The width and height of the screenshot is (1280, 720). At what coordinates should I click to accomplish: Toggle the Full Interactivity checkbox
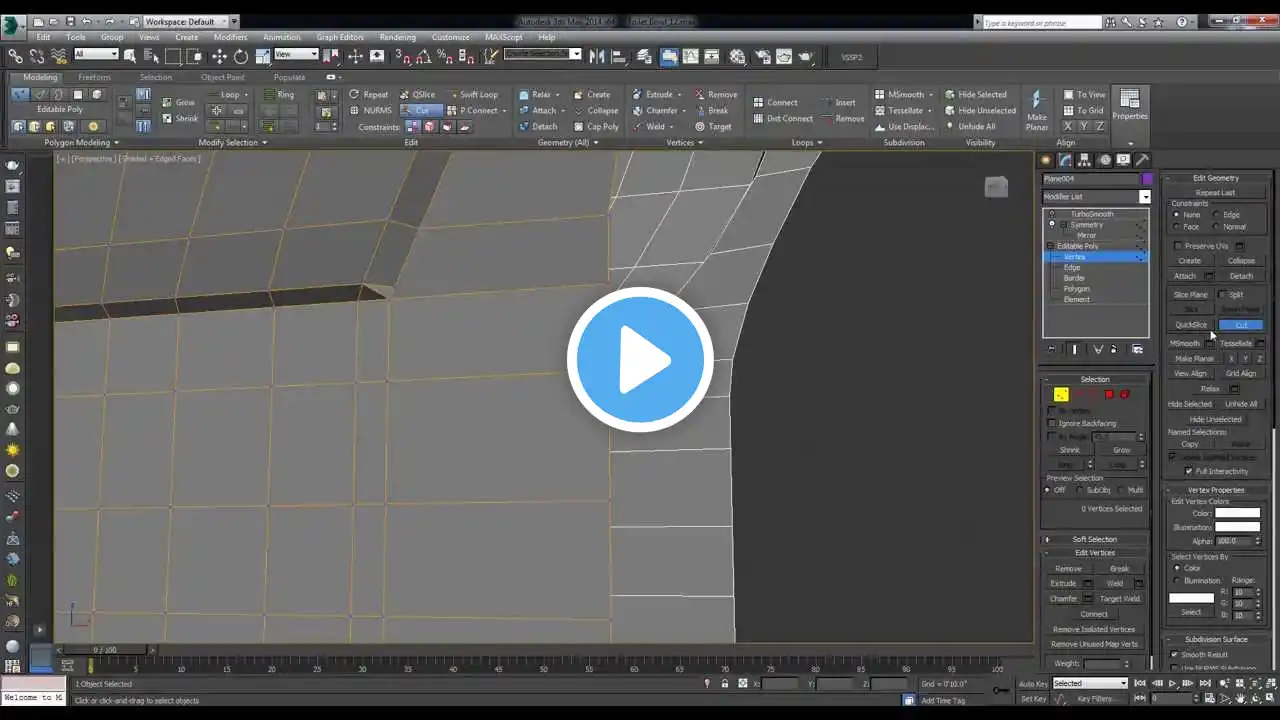click(1188, 471)
